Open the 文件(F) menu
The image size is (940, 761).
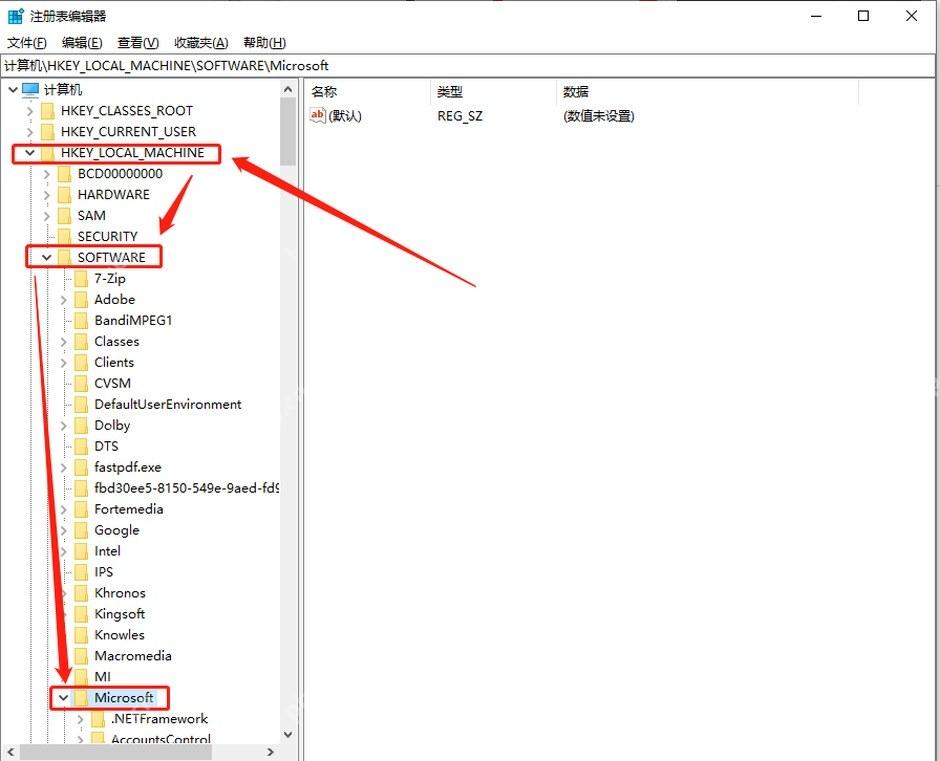pos(26,43)
